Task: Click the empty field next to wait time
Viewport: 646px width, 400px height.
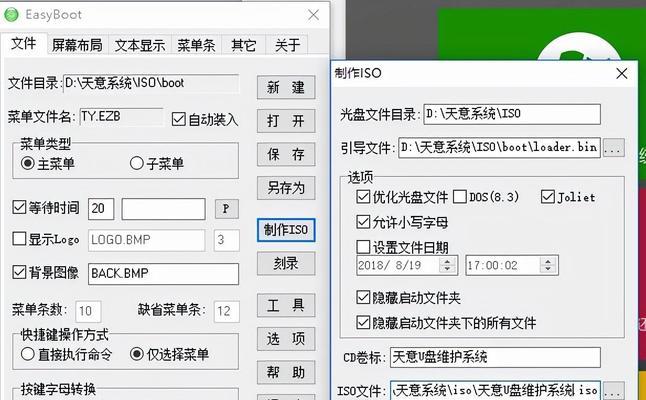Action: click(x=164, y=209)
